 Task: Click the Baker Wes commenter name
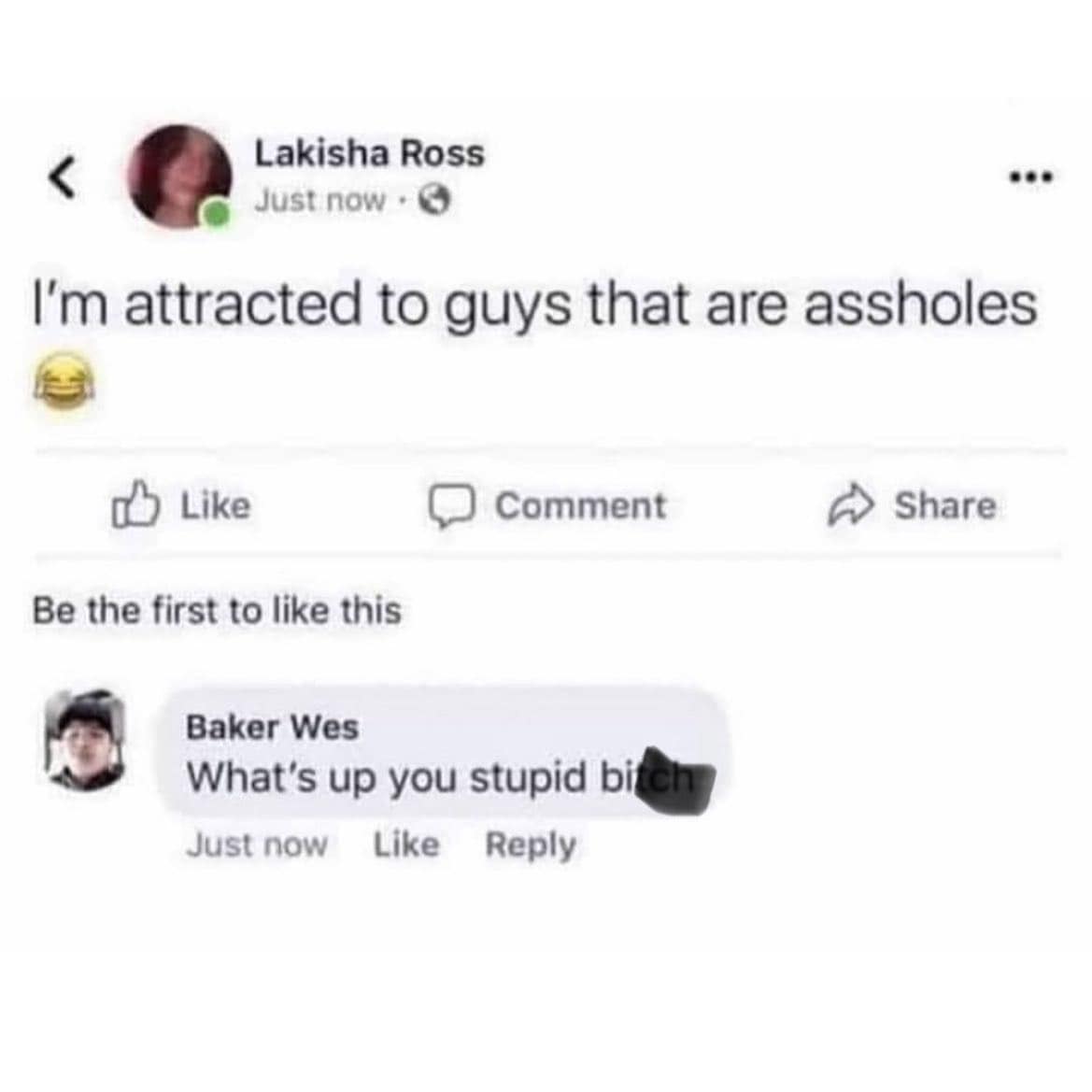point(273,728)
